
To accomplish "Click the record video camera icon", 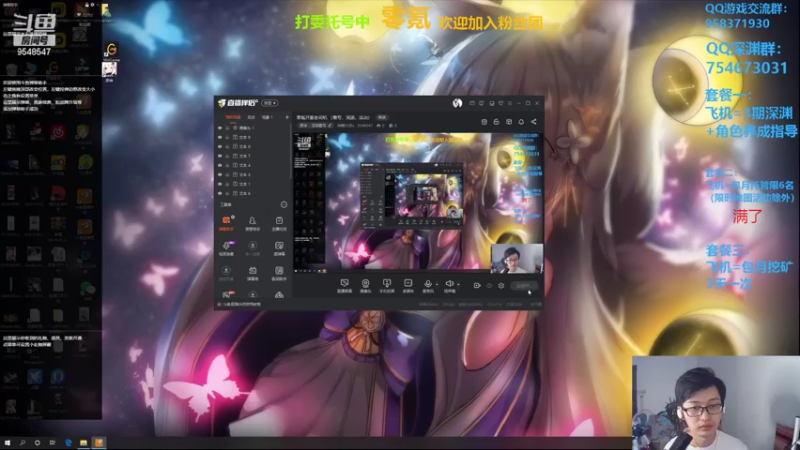I will point(477,286).
